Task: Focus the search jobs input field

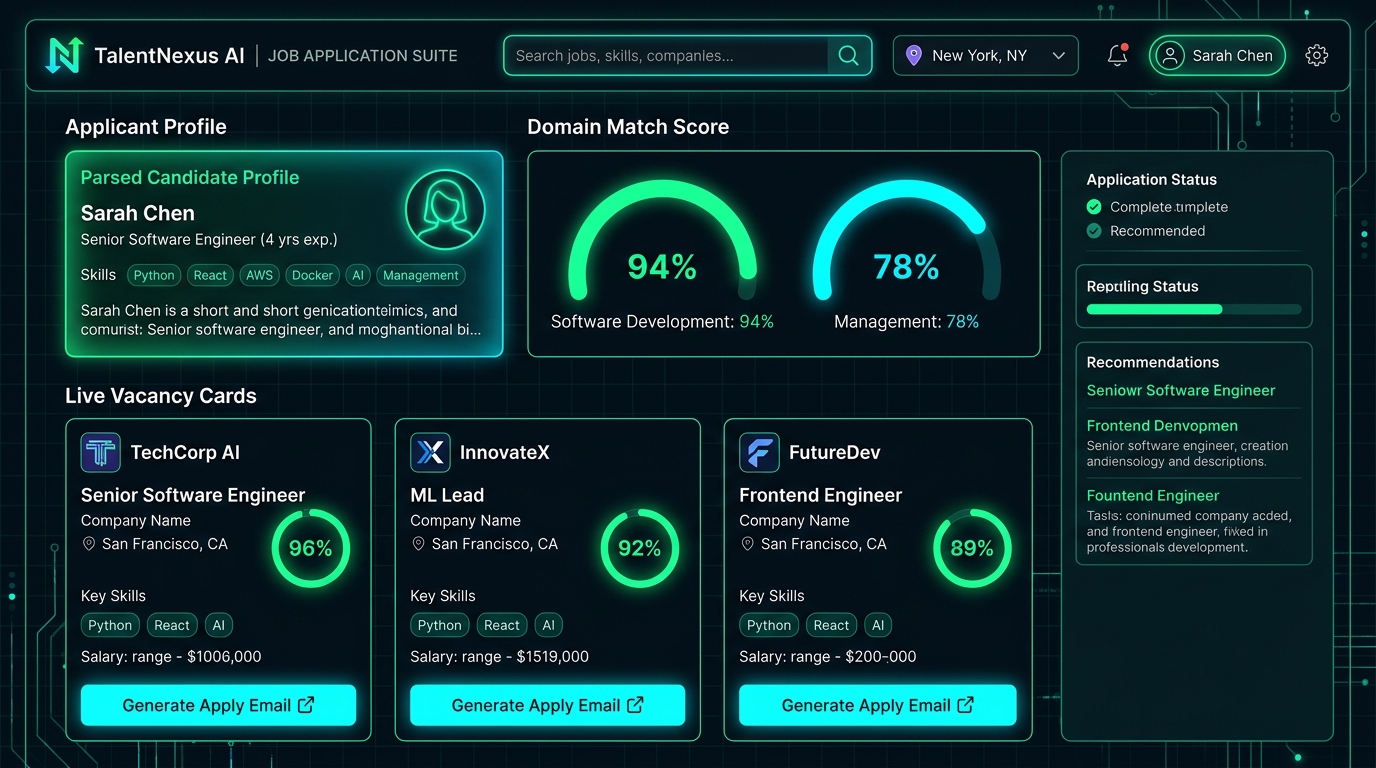Action: pyautogui.click(x=667, y=56)
